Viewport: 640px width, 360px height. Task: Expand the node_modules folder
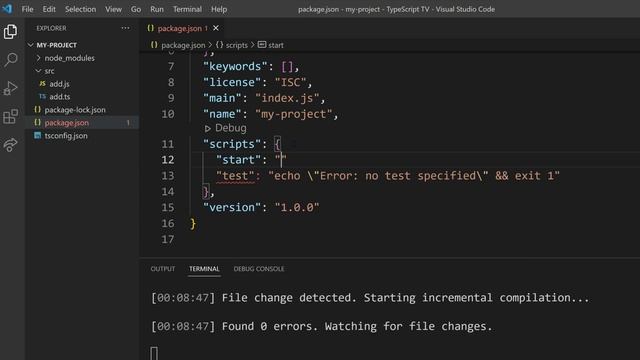[38, 58]
